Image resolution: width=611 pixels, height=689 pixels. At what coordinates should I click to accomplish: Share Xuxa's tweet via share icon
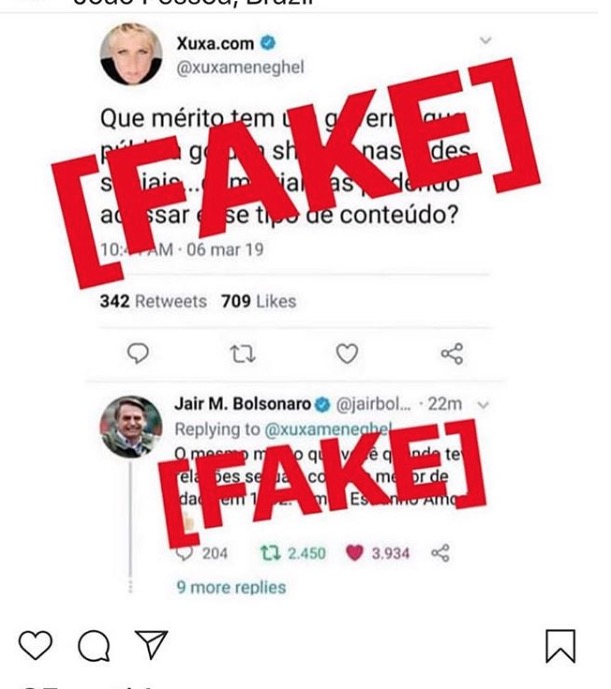pyautogui.click(x=452, y=354)
